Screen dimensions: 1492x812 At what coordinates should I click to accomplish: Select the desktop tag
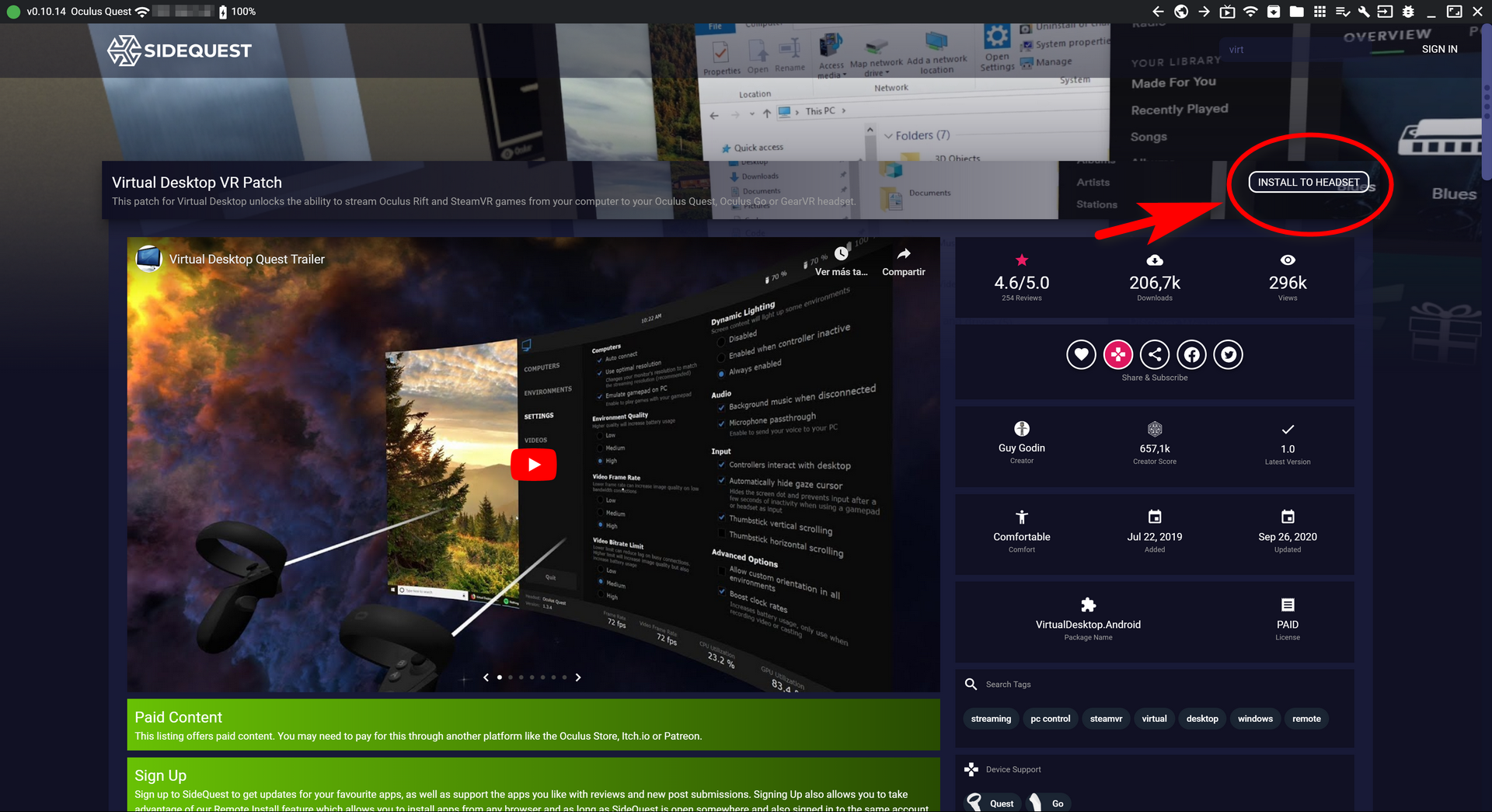click(x=1202, y=719)
